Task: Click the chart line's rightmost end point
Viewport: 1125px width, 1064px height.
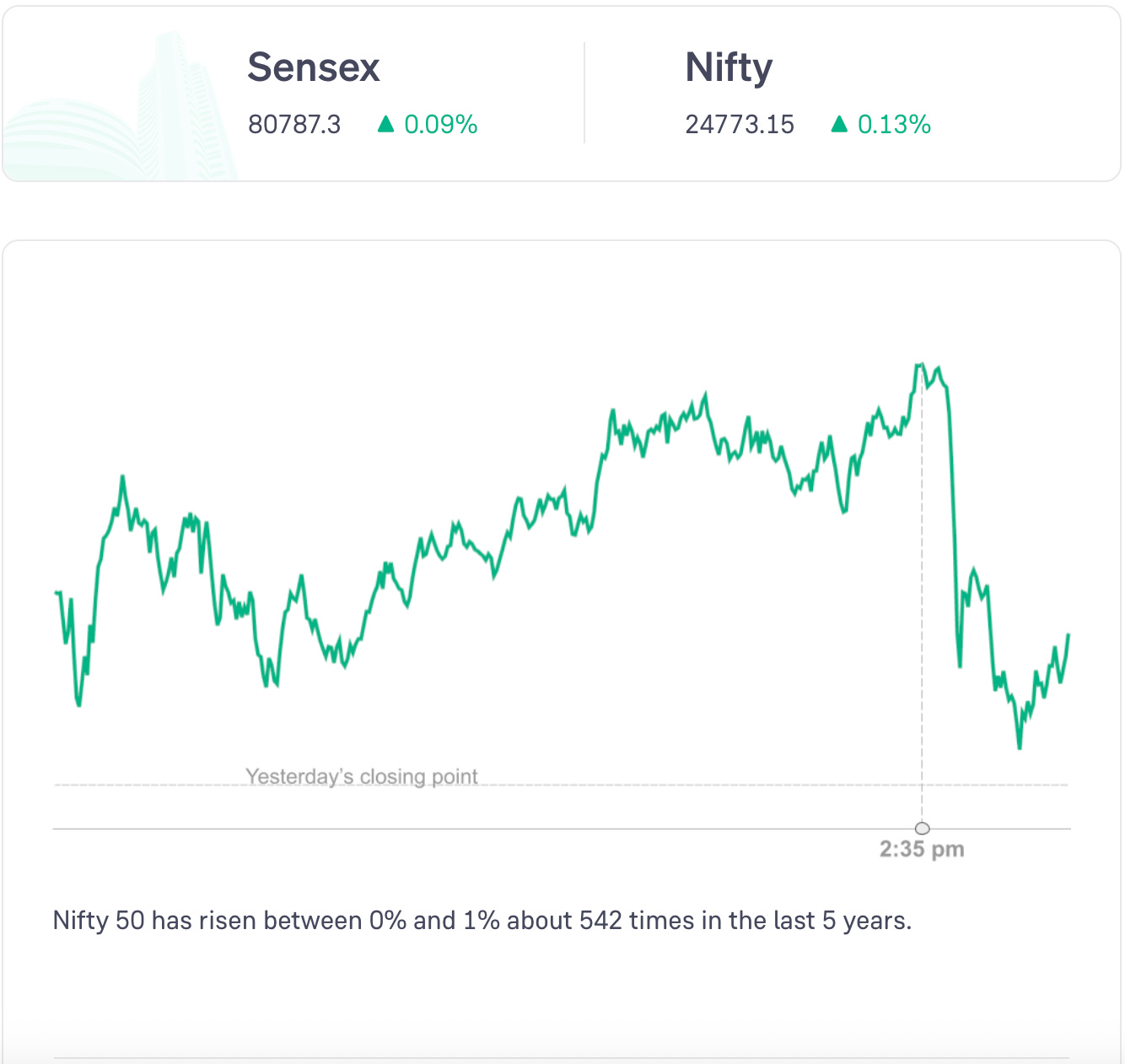Action: tap(1068, 634)
